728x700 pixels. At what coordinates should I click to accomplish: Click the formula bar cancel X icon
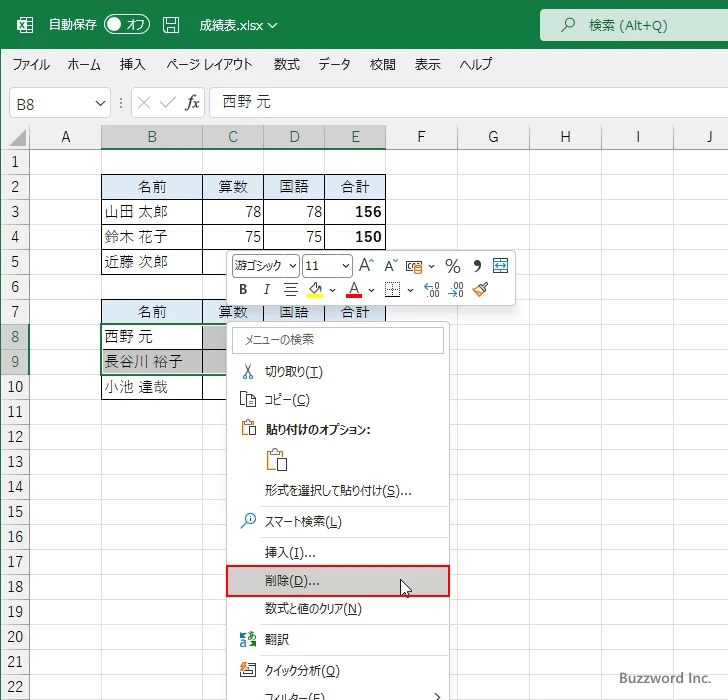coord(144,103)
